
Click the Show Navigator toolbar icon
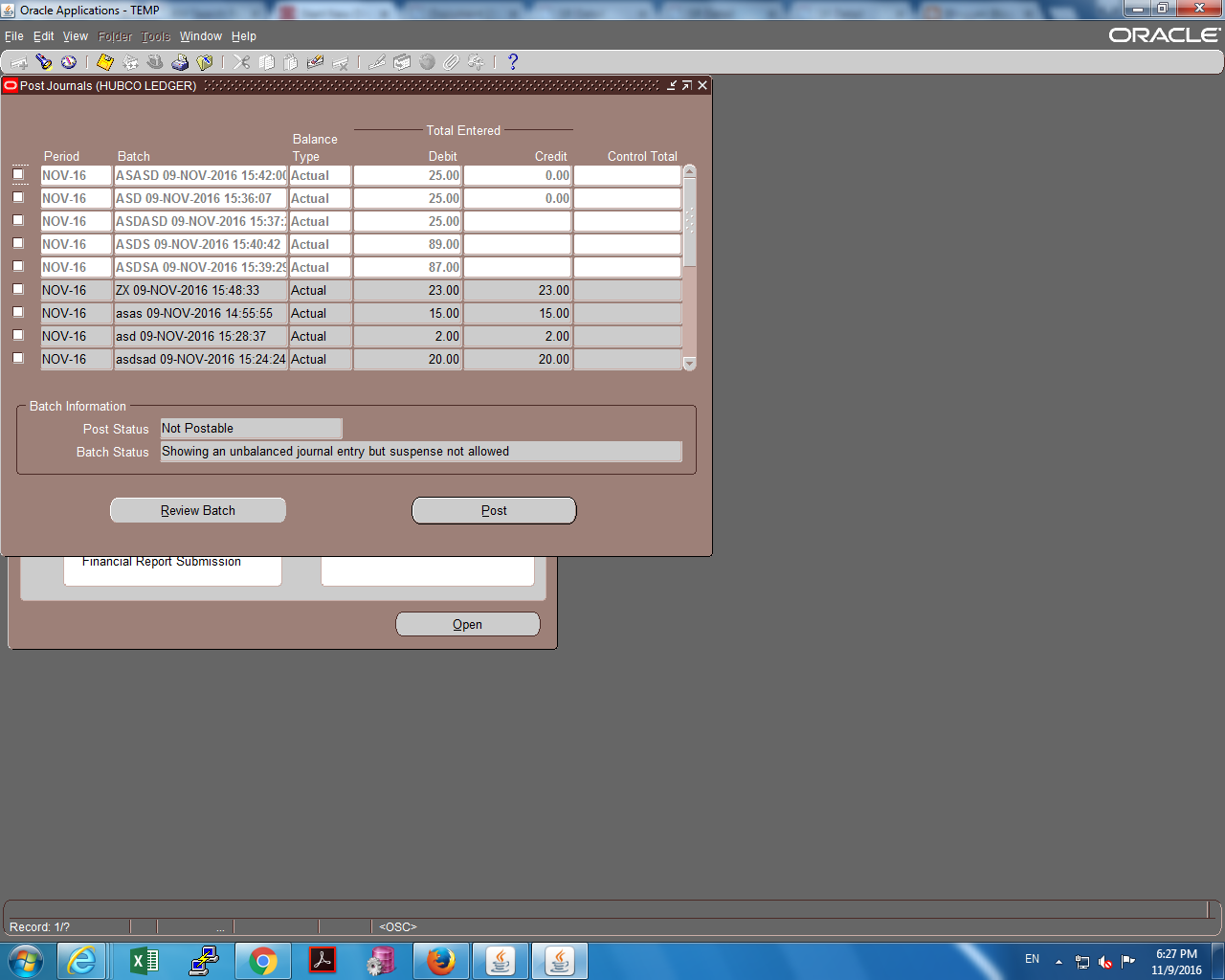click(x=68, y=61)
